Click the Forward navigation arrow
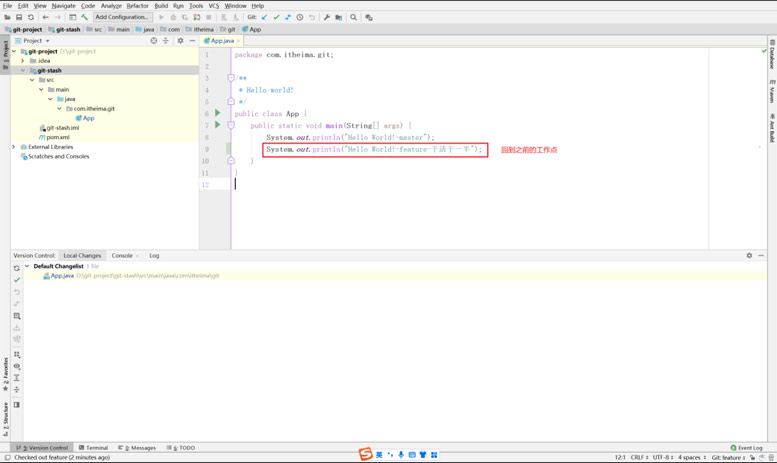 pos(57,17)
